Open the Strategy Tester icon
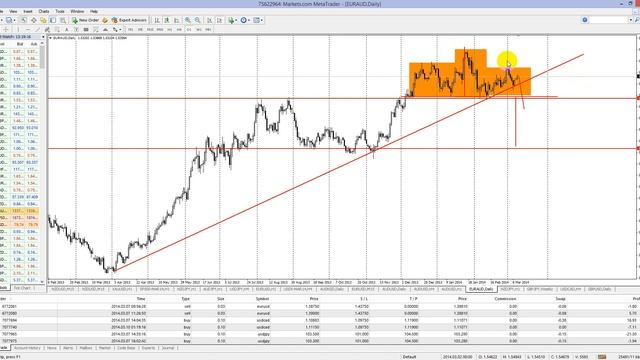 (x=63, y=20)
